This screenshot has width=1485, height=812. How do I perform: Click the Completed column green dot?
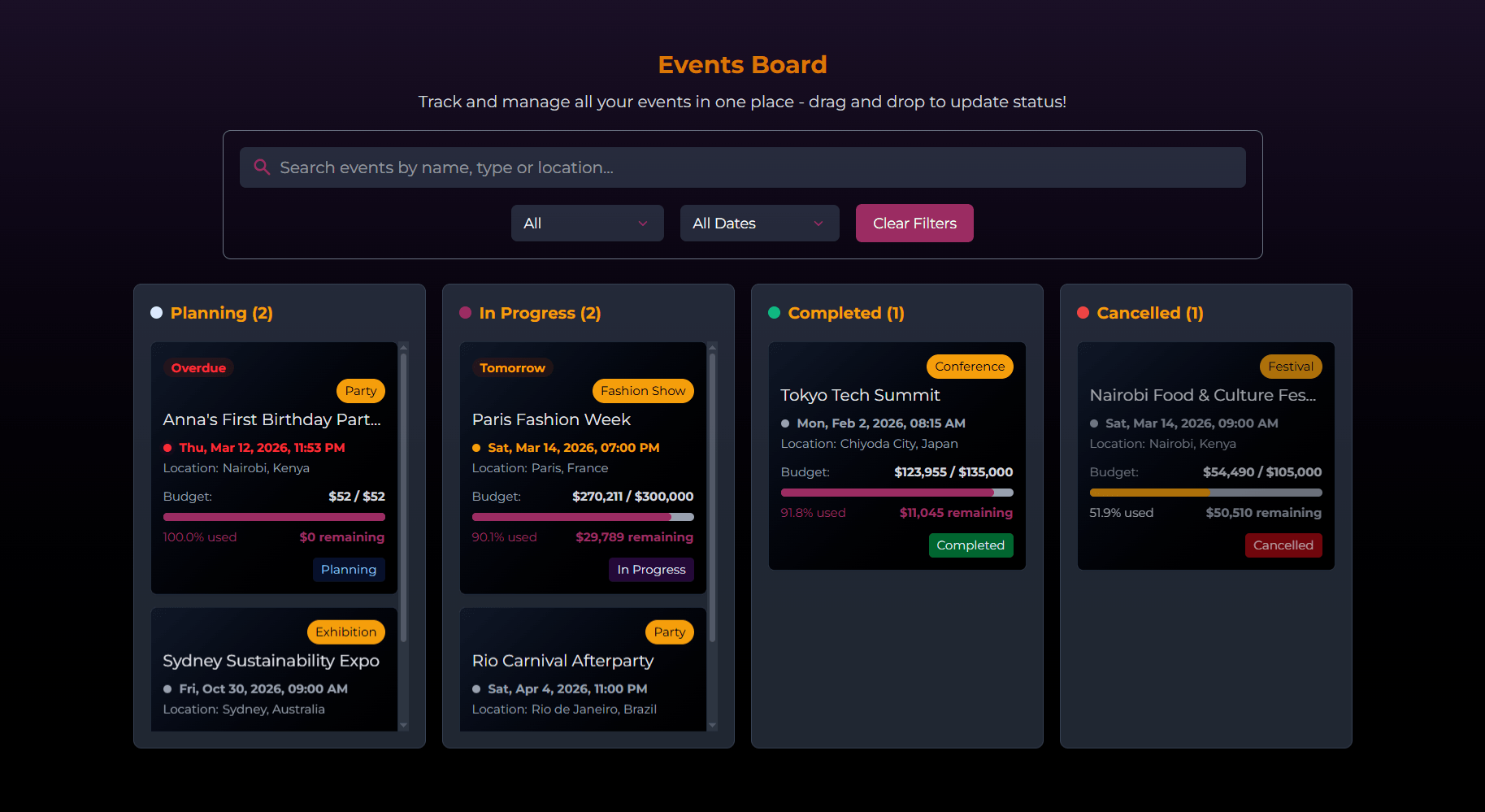coord(774,312)
